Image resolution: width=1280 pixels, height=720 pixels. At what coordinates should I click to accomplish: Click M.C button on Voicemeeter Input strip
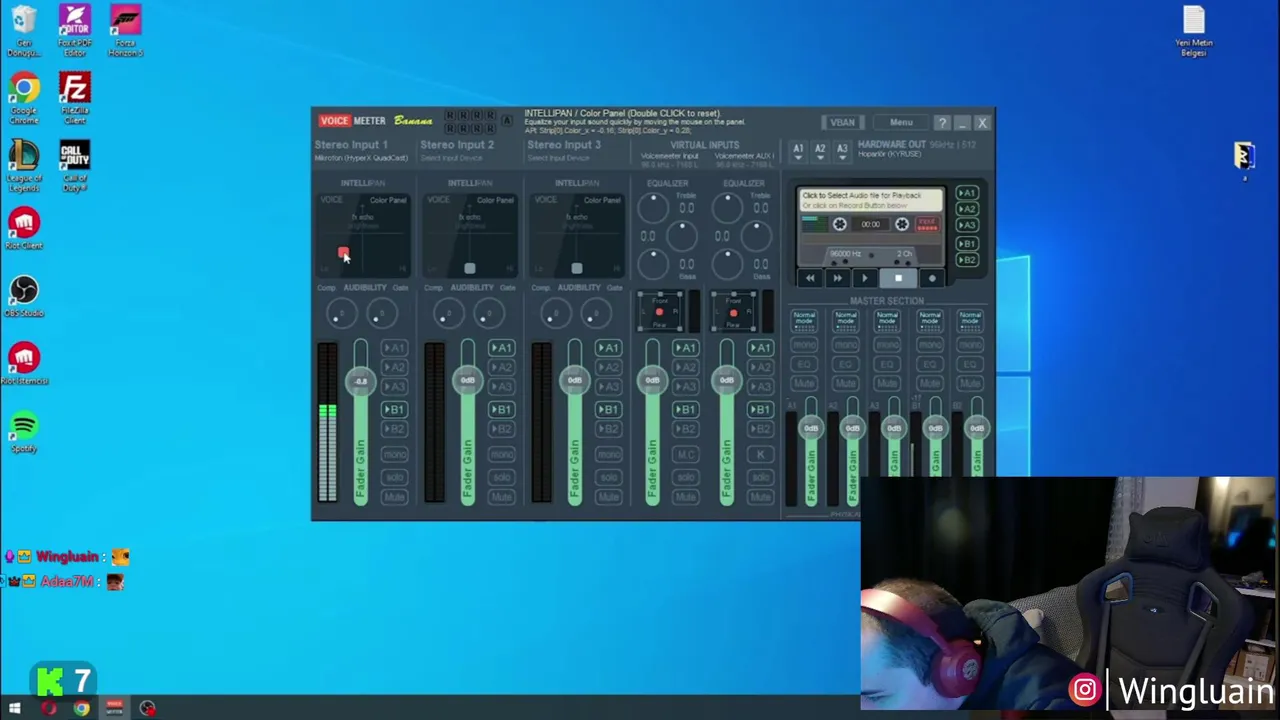685,455
